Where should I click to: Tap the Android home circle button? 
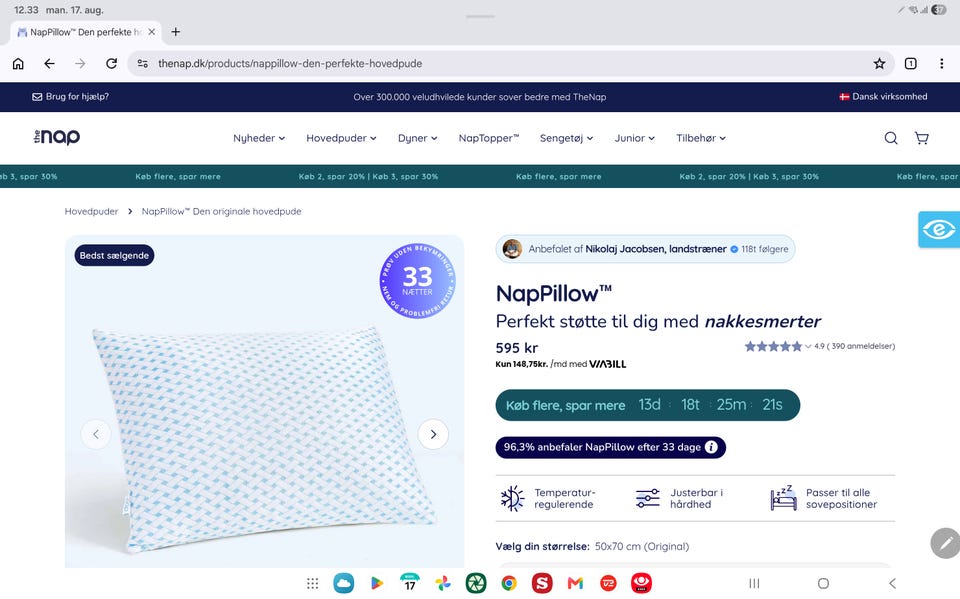[x=823, y=583]
